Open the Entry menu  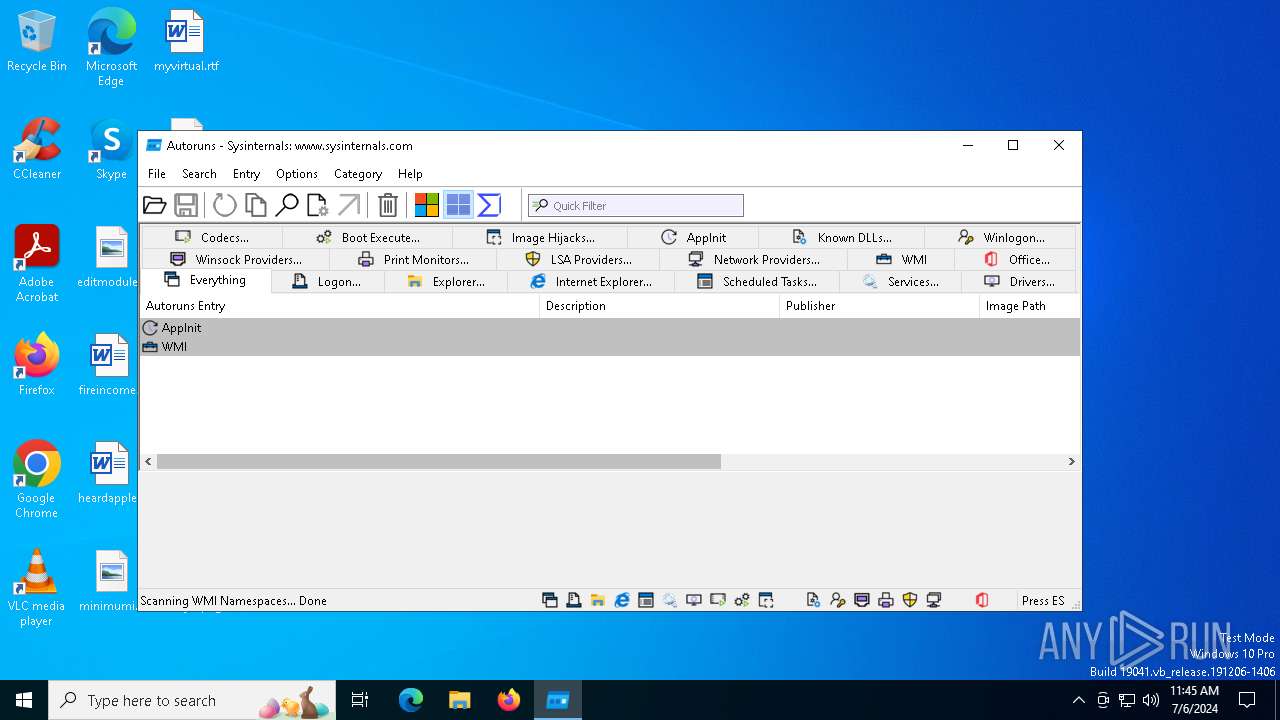tap(246, 174)
